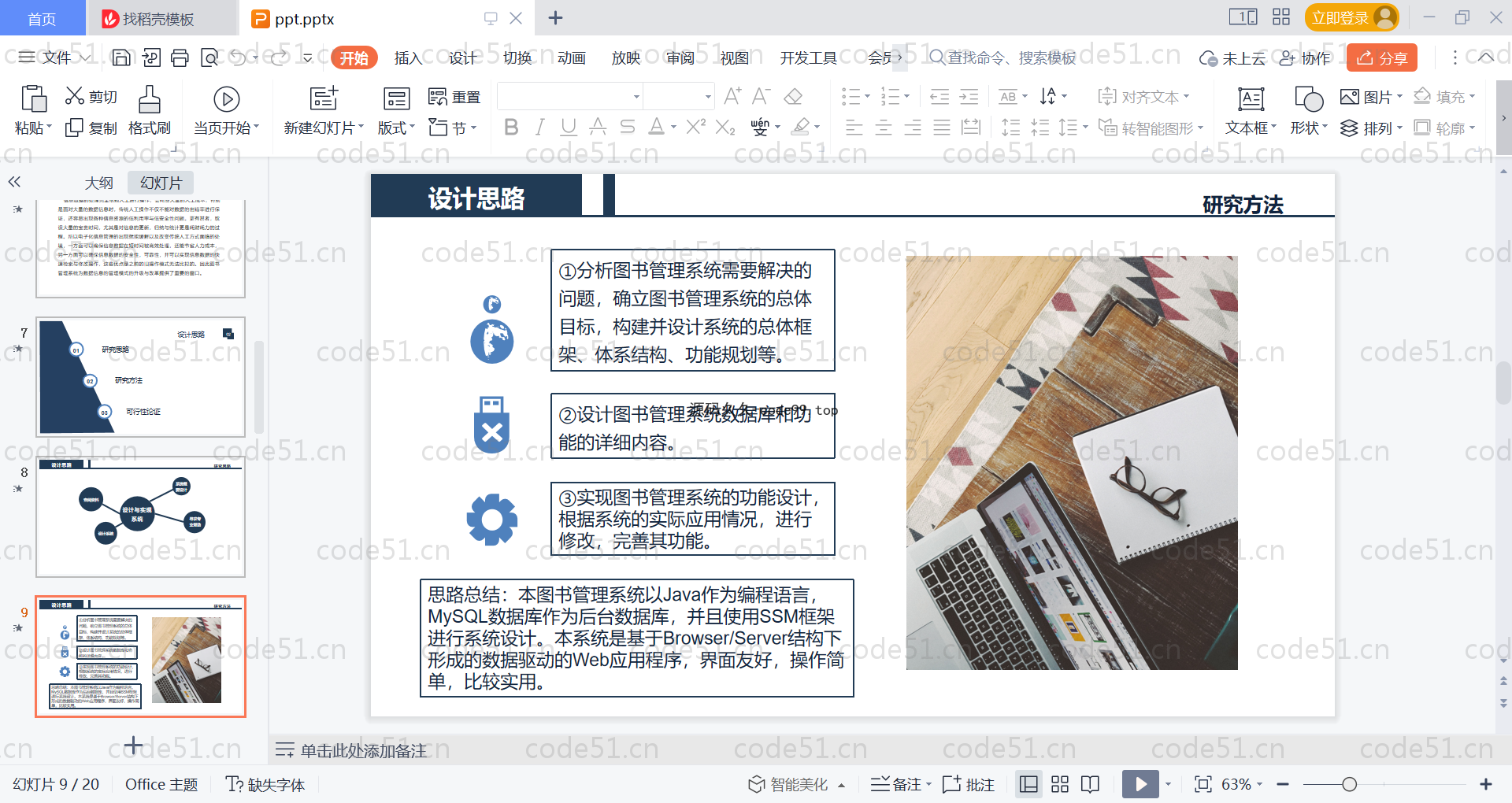Clear text formatting eraser icon
Screen dimensions: 1512x803
(793, 96)
